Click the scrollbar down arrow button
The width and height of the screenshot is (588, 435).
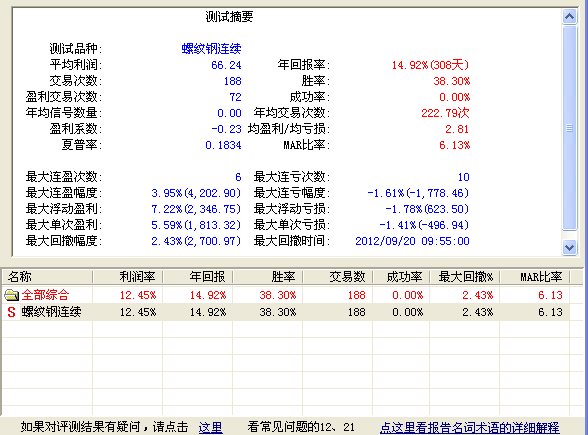(569, 248)
